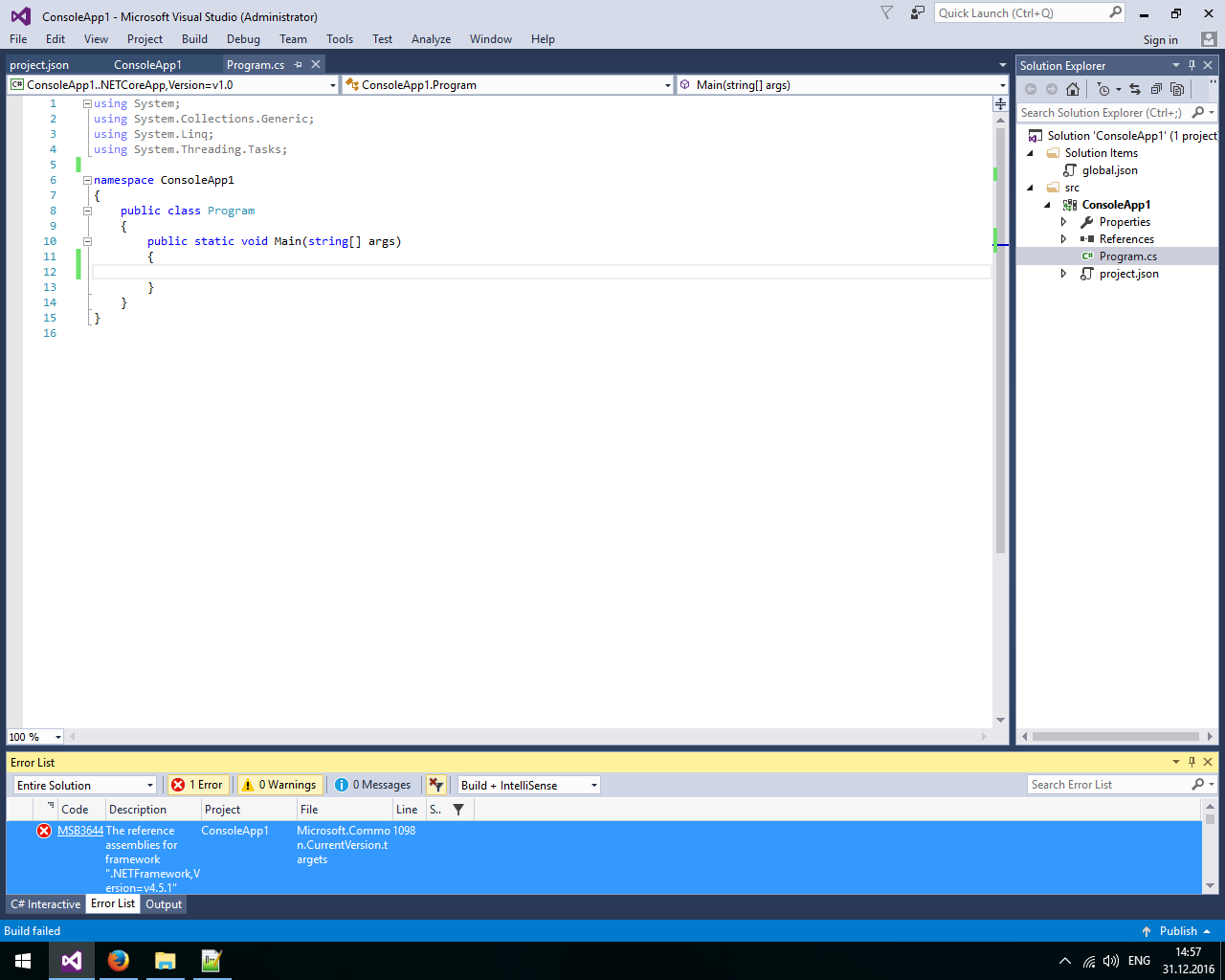Switch to the project.json tab
This screenshot has width=1225, height=980.
[x=39, y=64]
